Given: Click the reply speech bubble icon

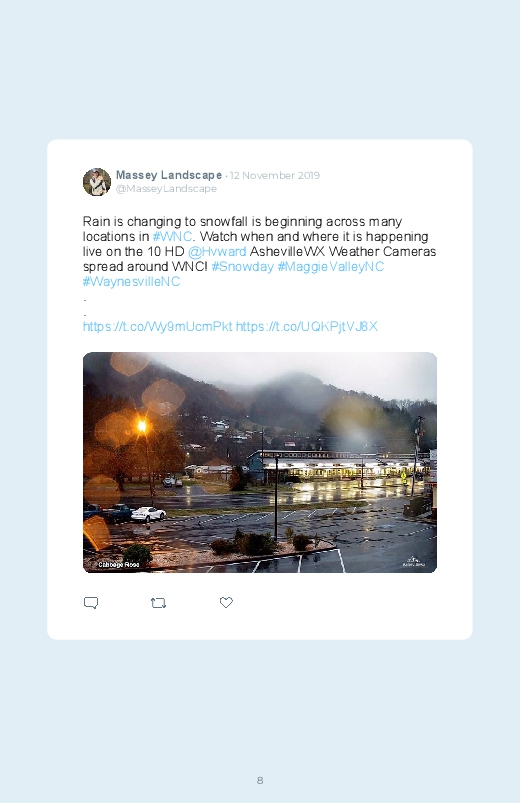Looking at the screenshot, I should [91, 603].
